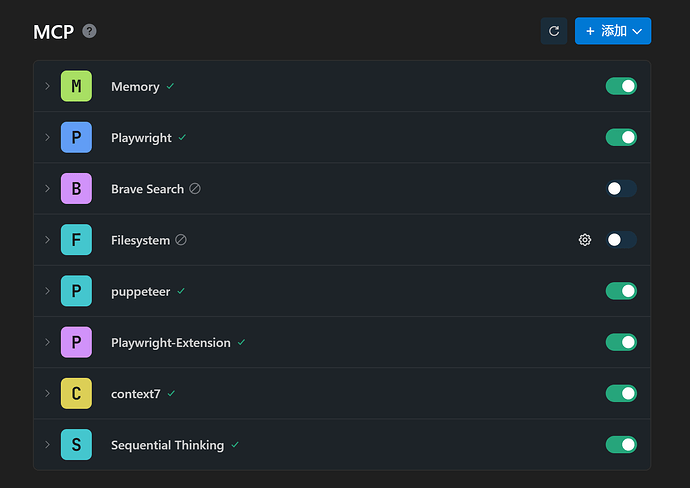690x488 pixels.
Task: Click the green check next to Memory
Action: click(170, 86)
